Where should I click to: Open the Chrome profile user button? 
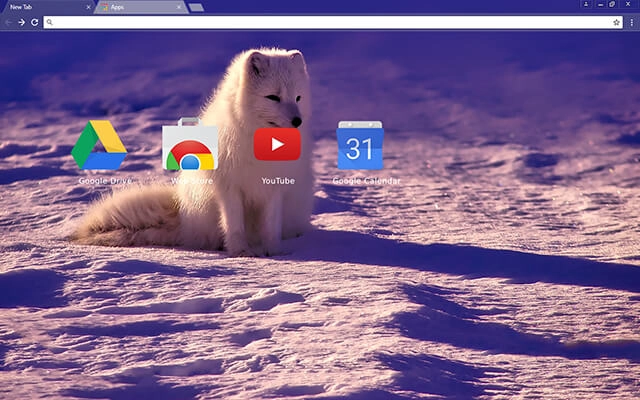[586, 4]
